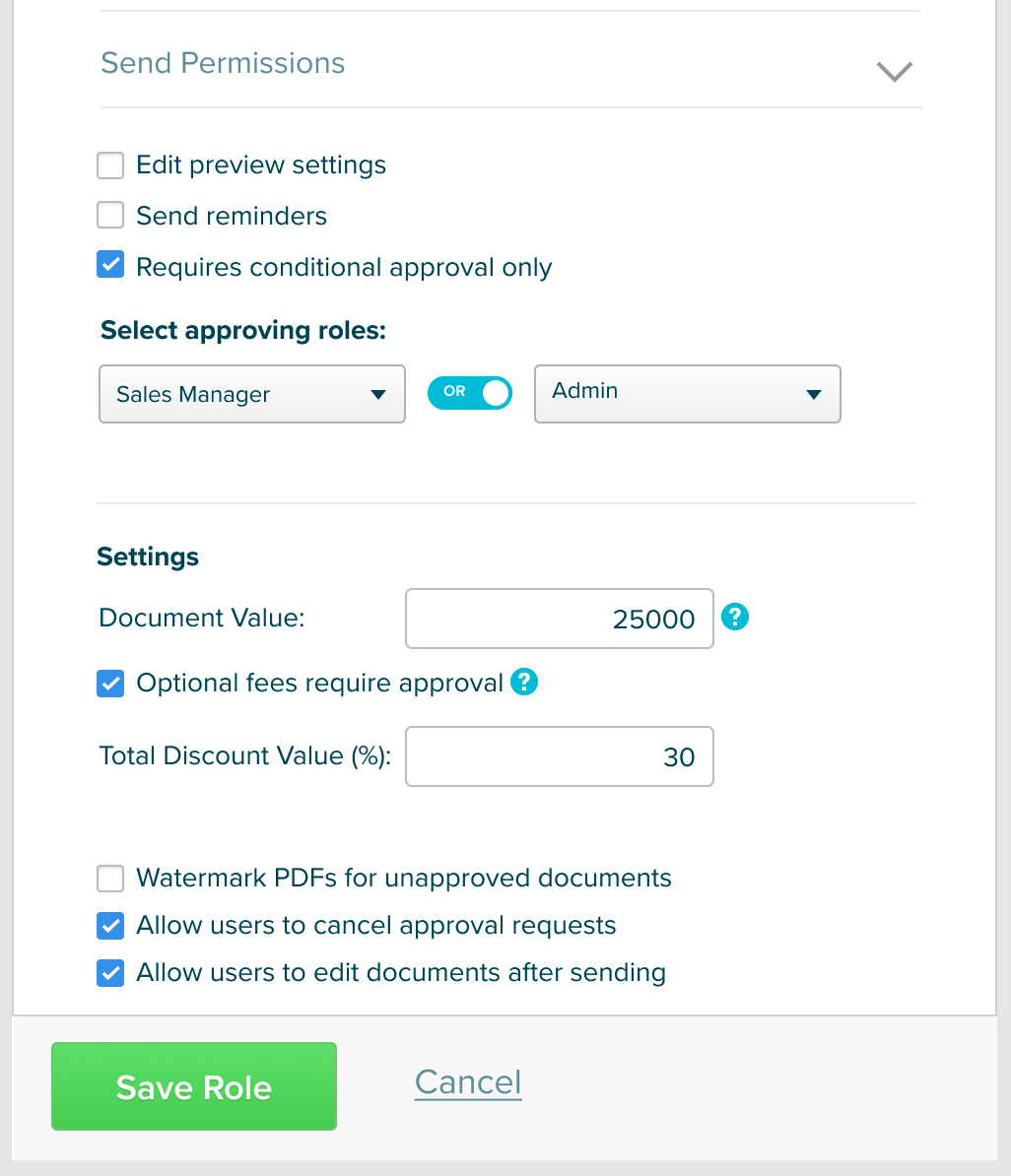Collapse the Send Permissions section chevron
The width and height of the screenshot is (1011, 1176).
click(894, 71)
